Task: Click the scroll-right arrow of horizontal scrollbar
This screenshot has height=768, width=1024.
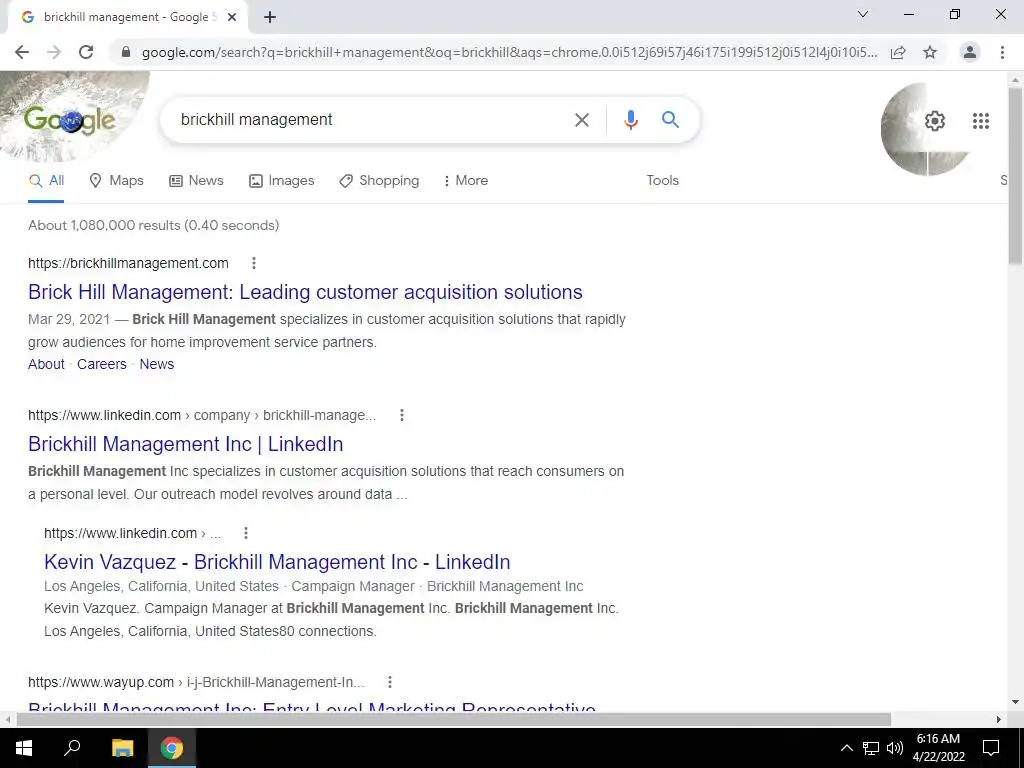Action: (999, 719)
